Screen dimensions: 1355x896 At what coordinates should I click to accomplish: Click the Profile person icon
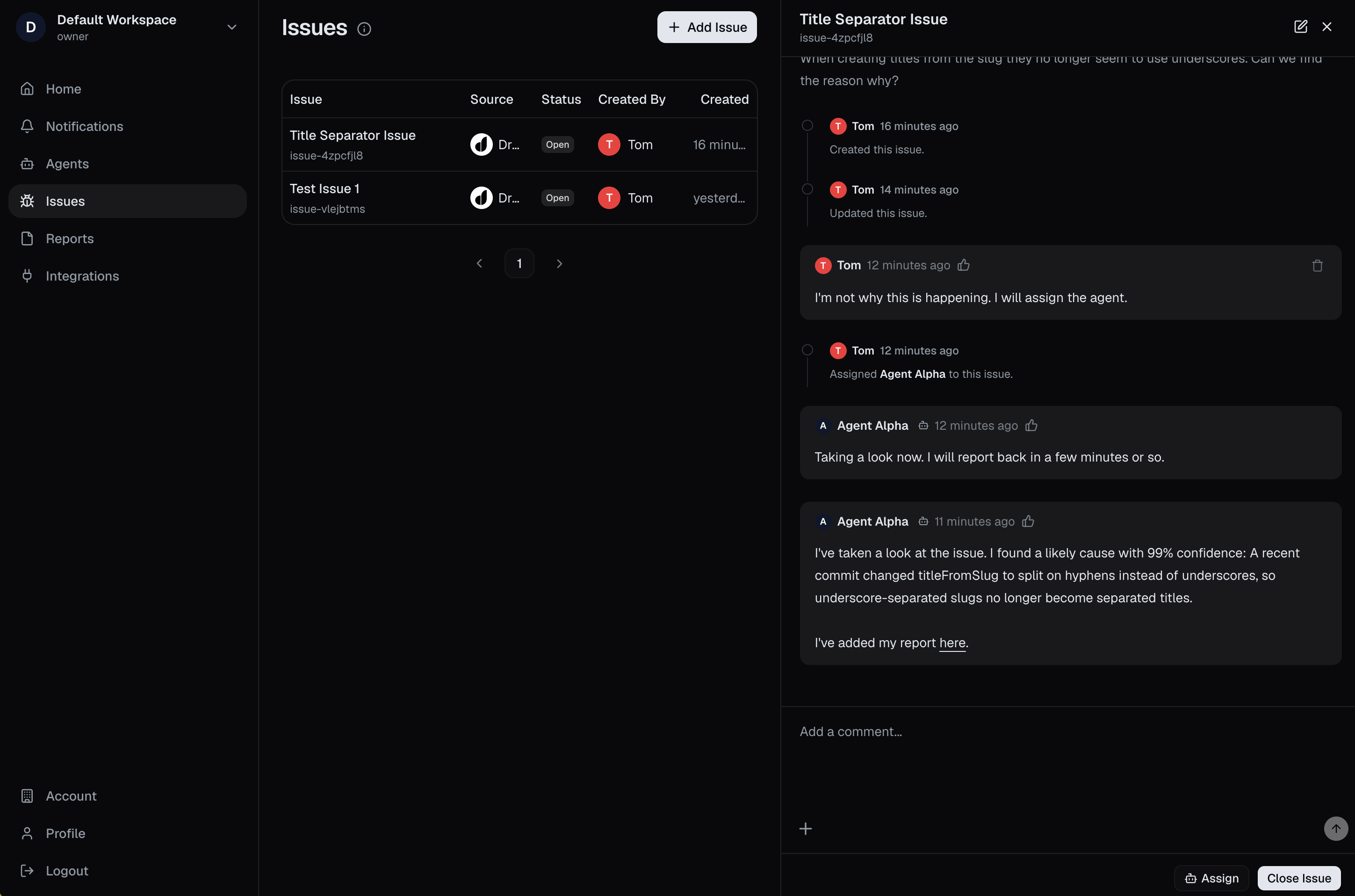click(x=27, y=834)
